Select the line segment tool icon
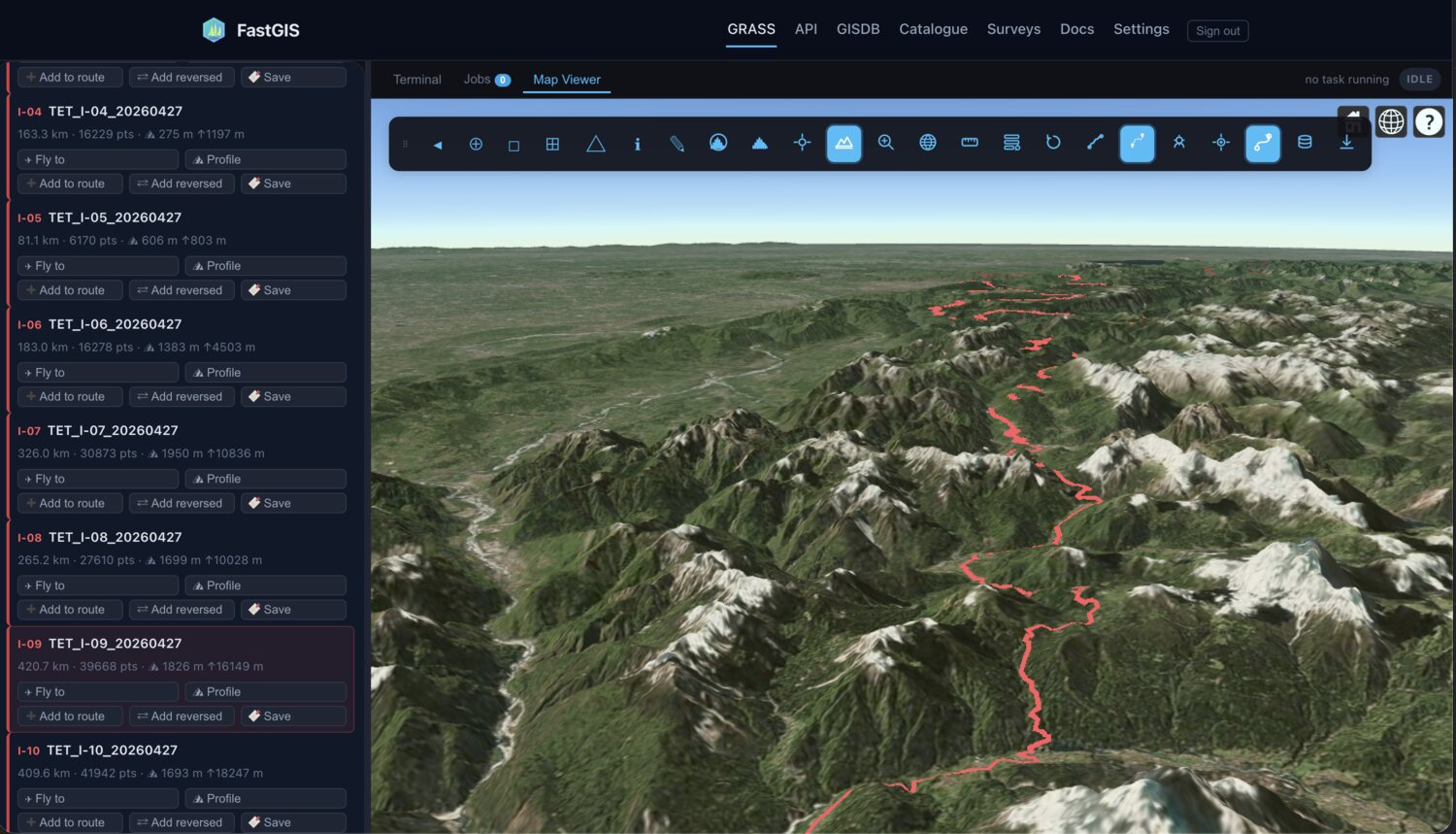Viewport: 1456px width, 834px height. (x=1095, y=143)
